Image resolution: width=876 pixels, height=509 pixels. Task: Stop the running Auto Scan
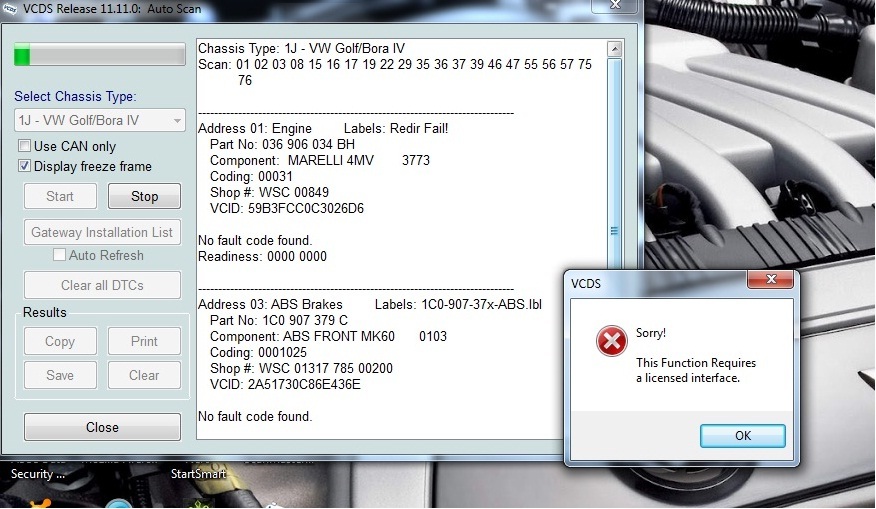pos(144,196)
